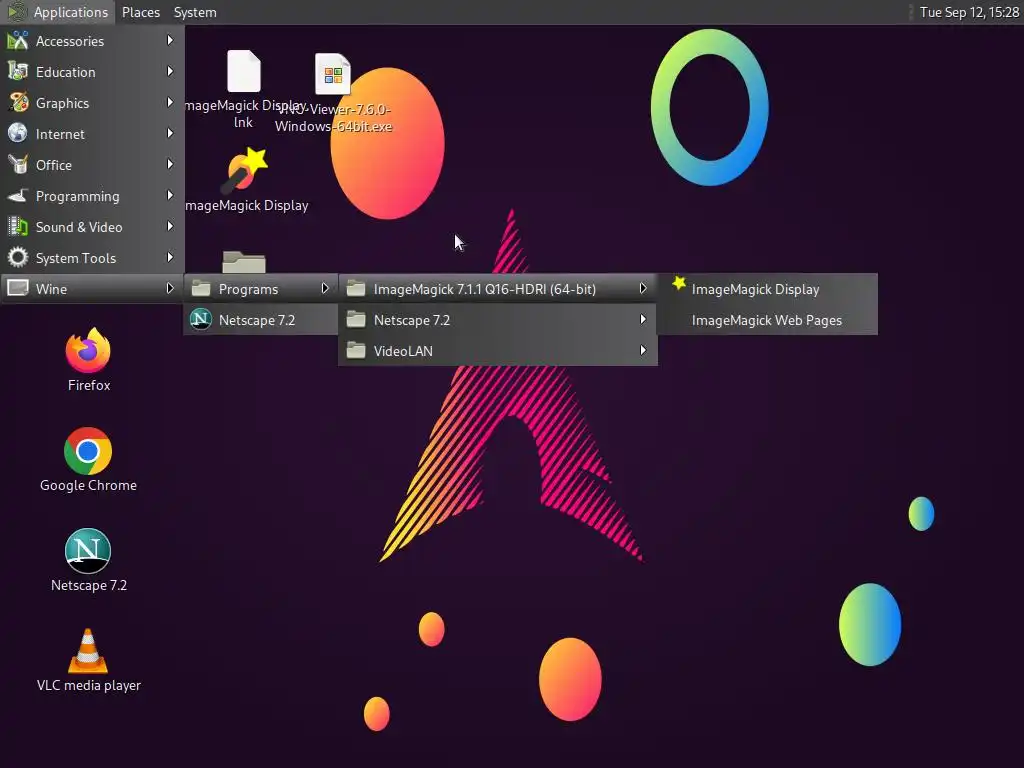The height and width of the screenshot is (768, 1024).
Task: Click the System Tools gear icon
Action: coord(18,257)
